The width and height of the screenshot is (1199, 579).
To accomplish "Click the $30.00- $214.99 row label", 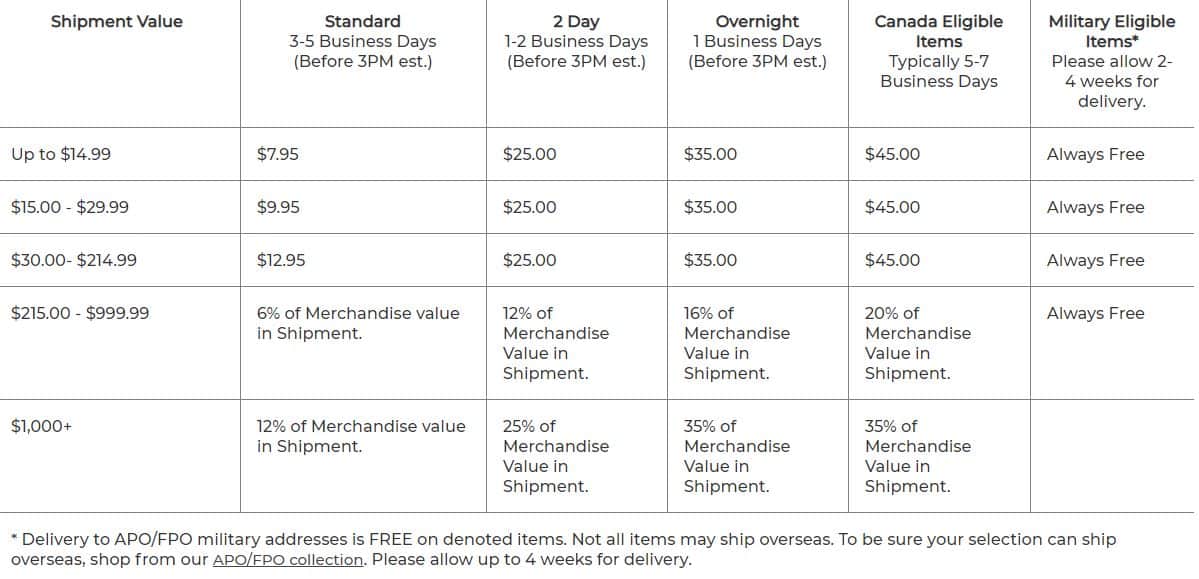I will coord(74,260).
